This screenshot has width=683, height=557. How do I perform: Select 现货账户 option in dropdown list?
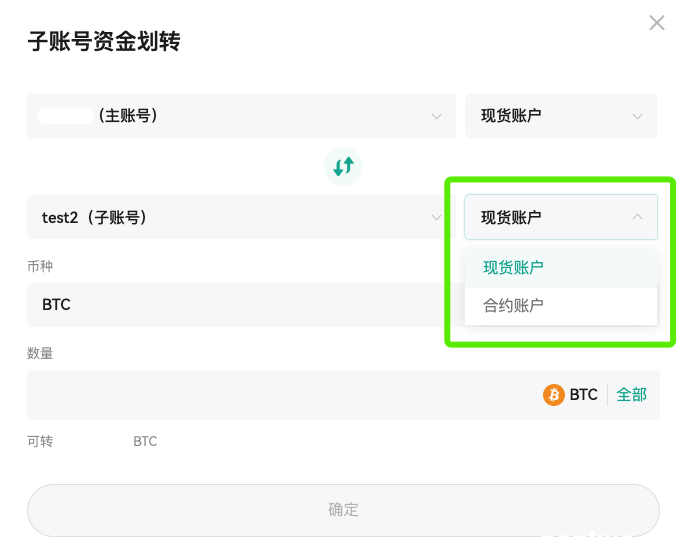tap(561, 267)
